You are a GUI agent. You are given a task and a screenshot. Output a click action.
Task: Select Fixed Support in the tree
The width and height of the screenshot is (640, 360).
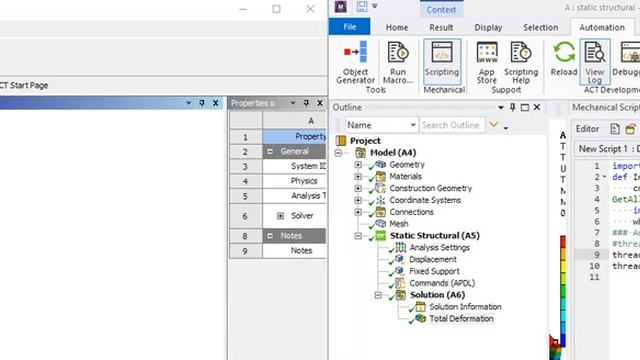pos(434,271)
